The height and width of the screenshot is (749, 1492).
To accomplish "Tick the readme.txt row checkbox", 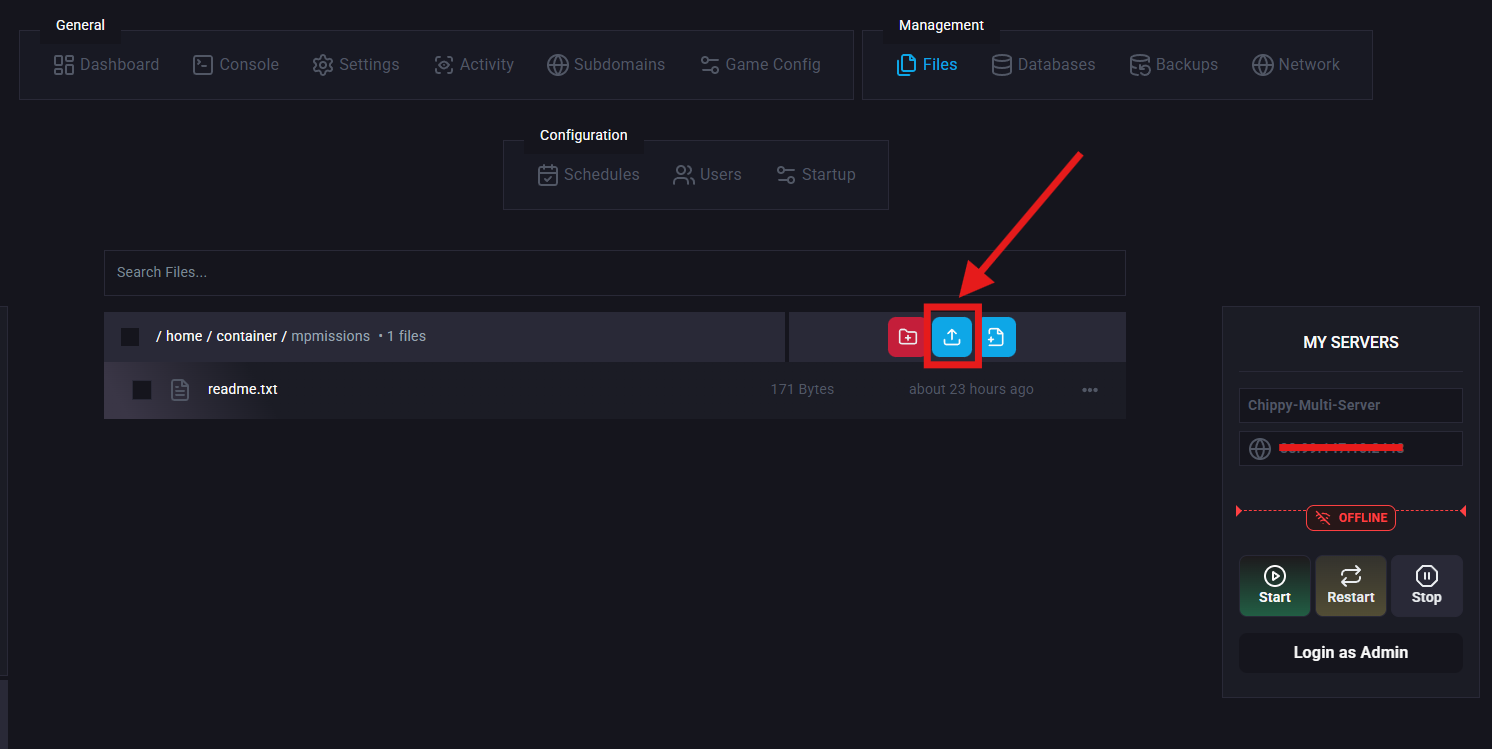I will tap(142, 390).
